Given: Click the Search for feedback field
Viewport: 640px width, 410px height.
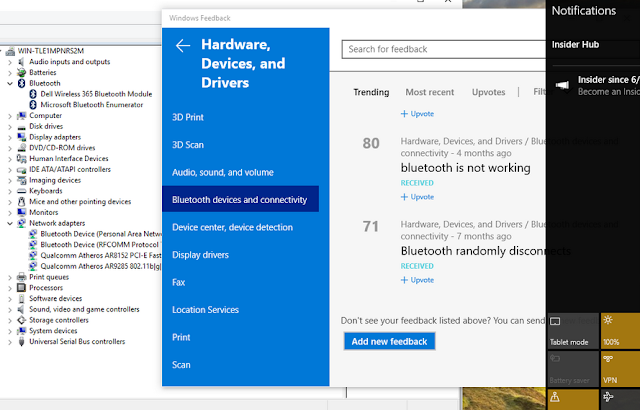Looking at the screenshot, I should [x=444, y=49].
